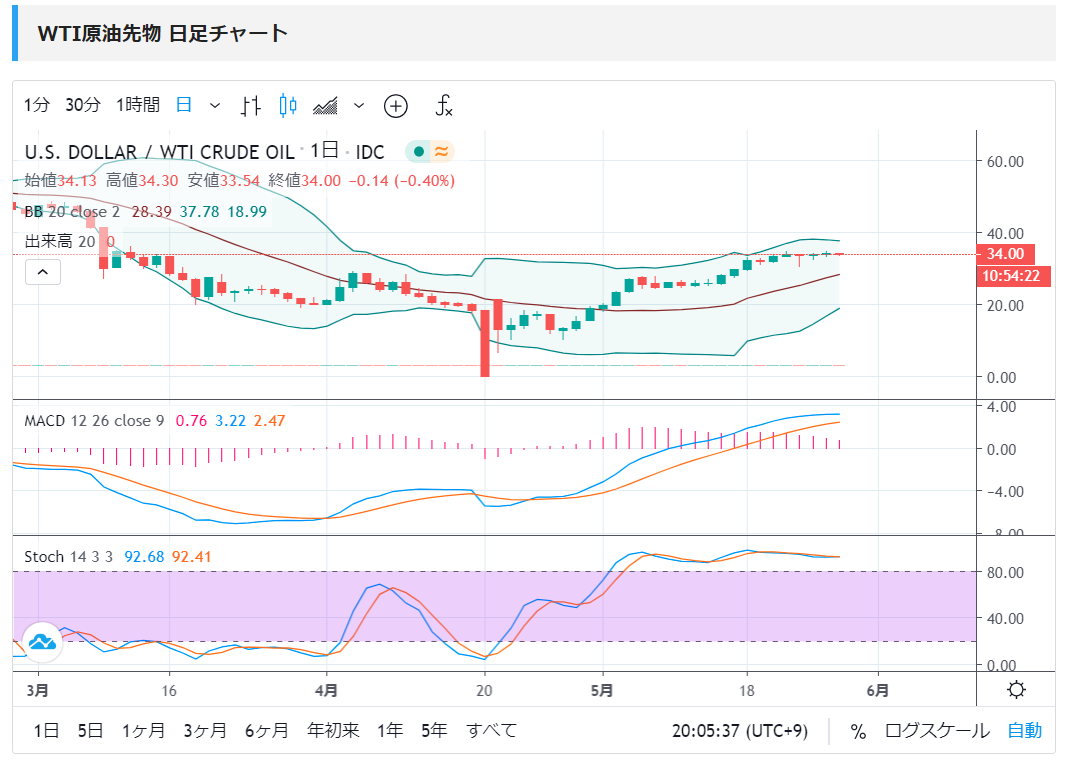Click the BB 20 close 2 indicator legend
This screenshot has height=760, width=1076.
pyautogui.click(x=72, y=212)
